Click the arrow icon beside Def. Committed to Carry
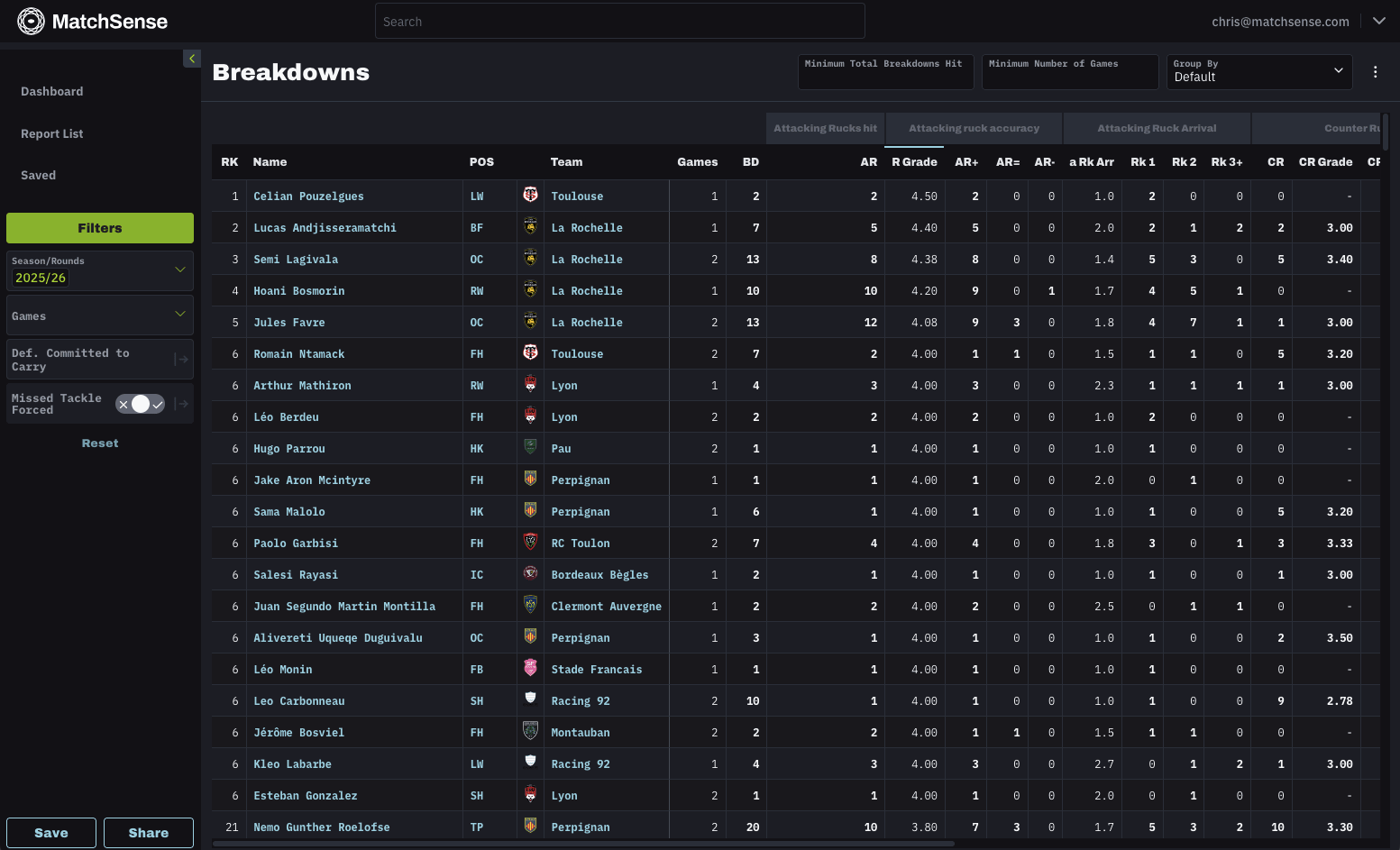Screen dimensions: 1400x850 181,360
